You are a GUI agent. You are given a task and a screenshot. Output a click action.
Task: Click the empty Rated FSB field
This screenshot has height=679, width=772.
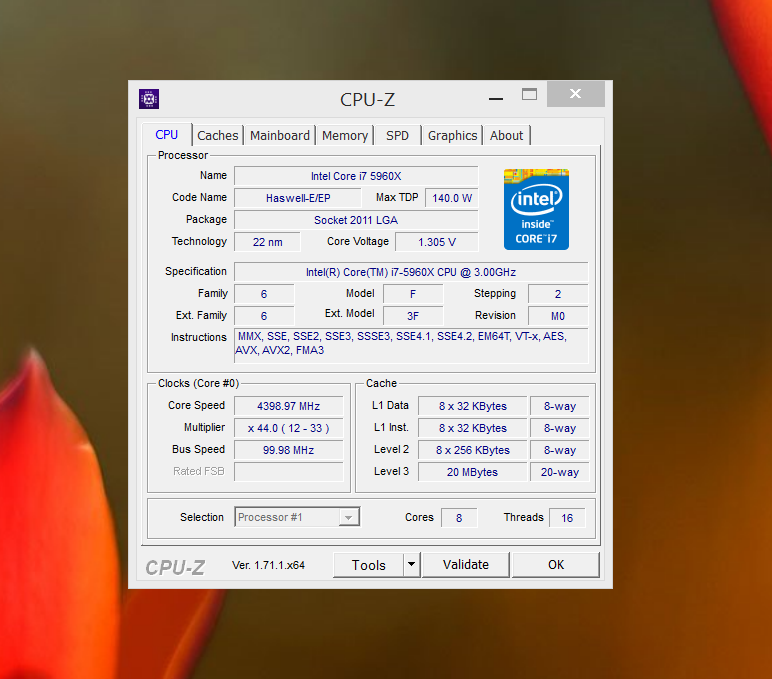click(x=289, y=472)
